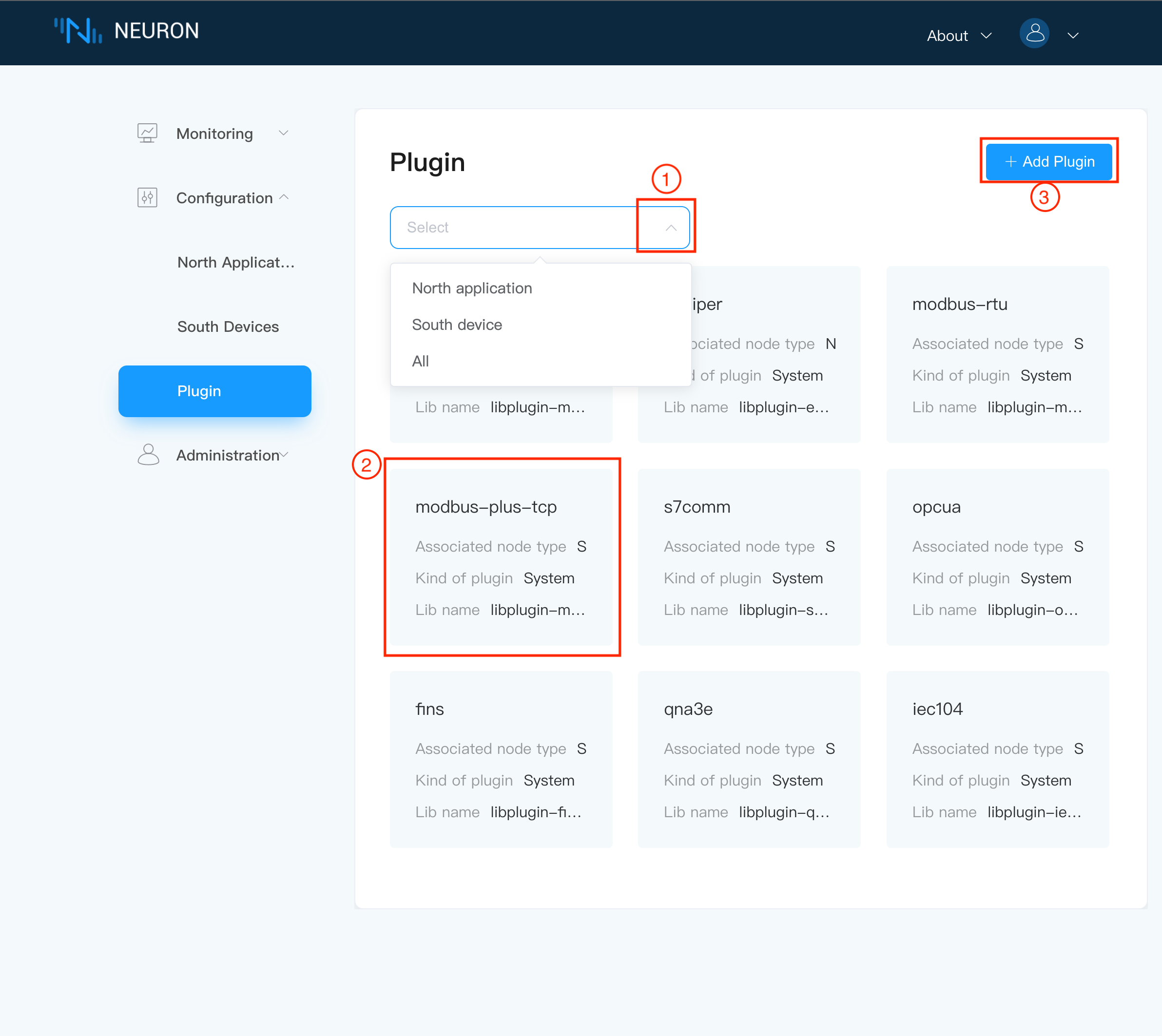Open the user avatar icon

click(1034, 34)
